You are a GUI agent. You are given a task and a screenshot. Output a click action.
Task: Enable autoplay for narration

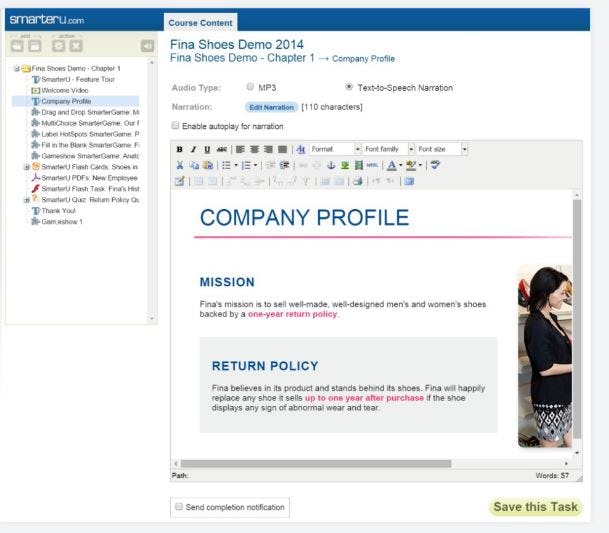point(175,125)
